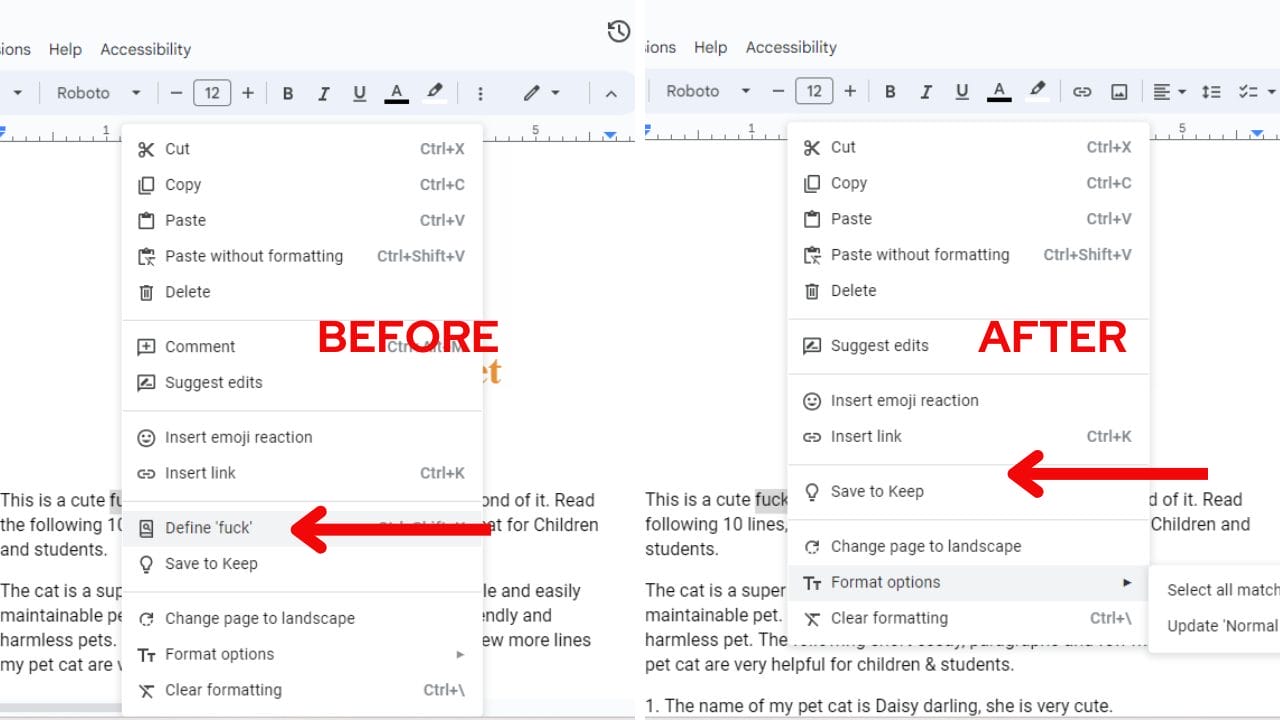This screenshot has height=720, width=1280.
Task: Open the Checklist icon on the toolbar
Action: pos(1248,91)
